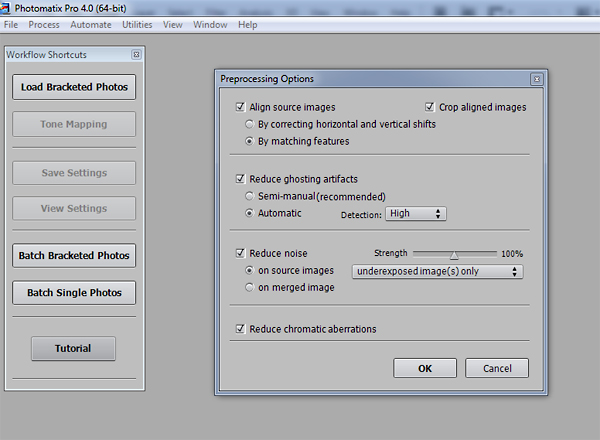
Task: Open the View menu
Action: [173, 25]
